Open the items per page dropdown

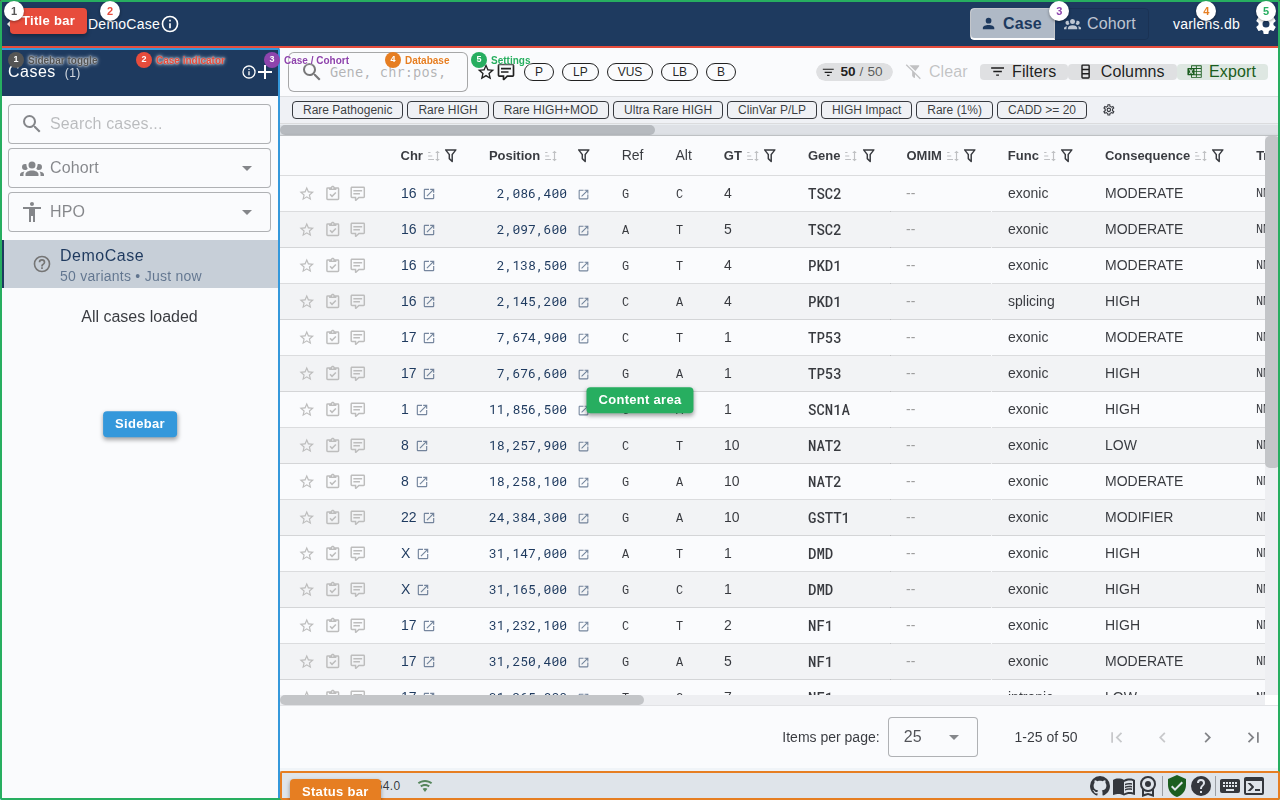click(932, 737)
